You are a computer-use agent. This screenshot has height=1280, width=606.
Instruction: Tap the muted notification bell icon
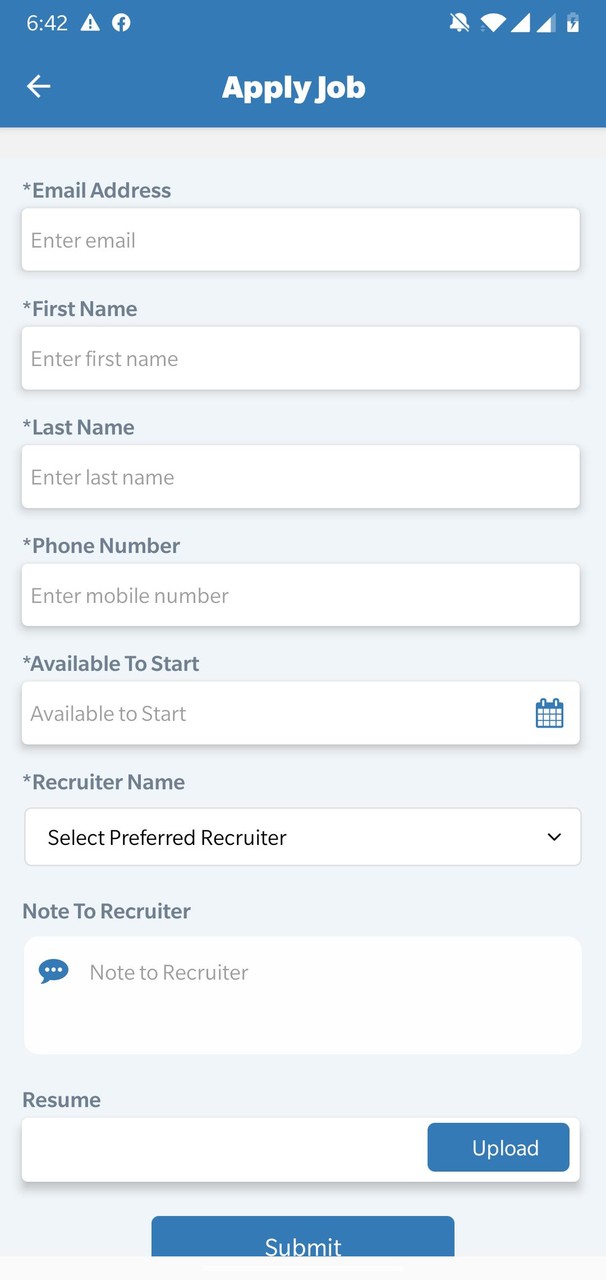(x=459, y=22)
